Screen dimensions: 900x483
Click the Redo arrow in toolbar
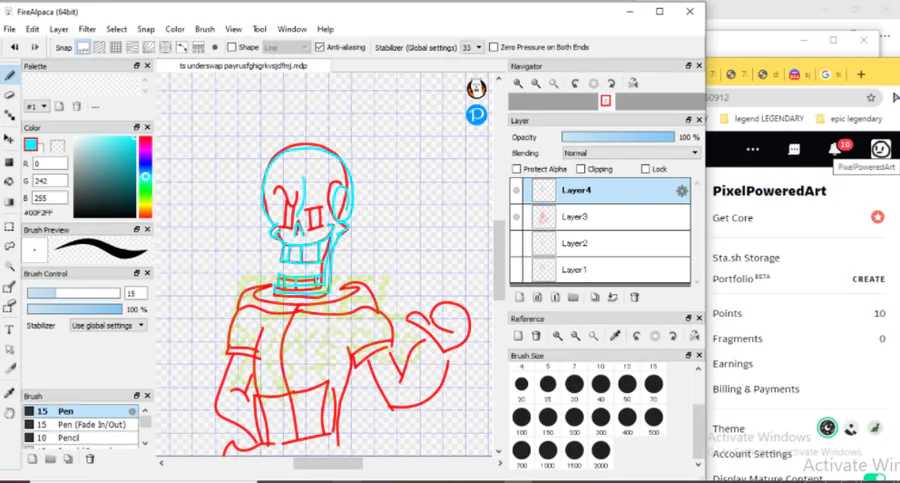[35, 47]
